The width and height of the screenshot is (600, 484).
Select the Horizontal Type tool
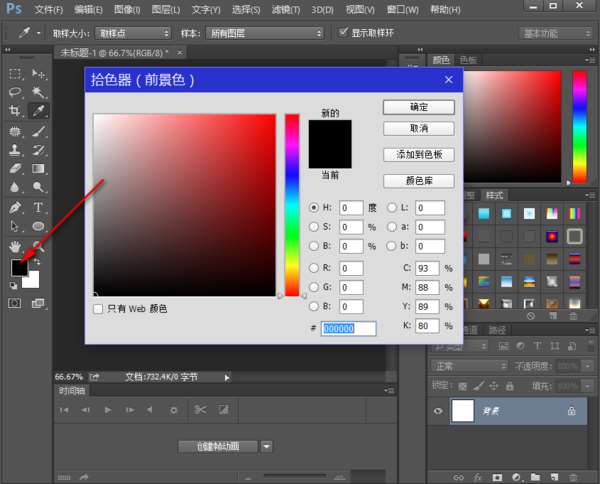(39, 207)
